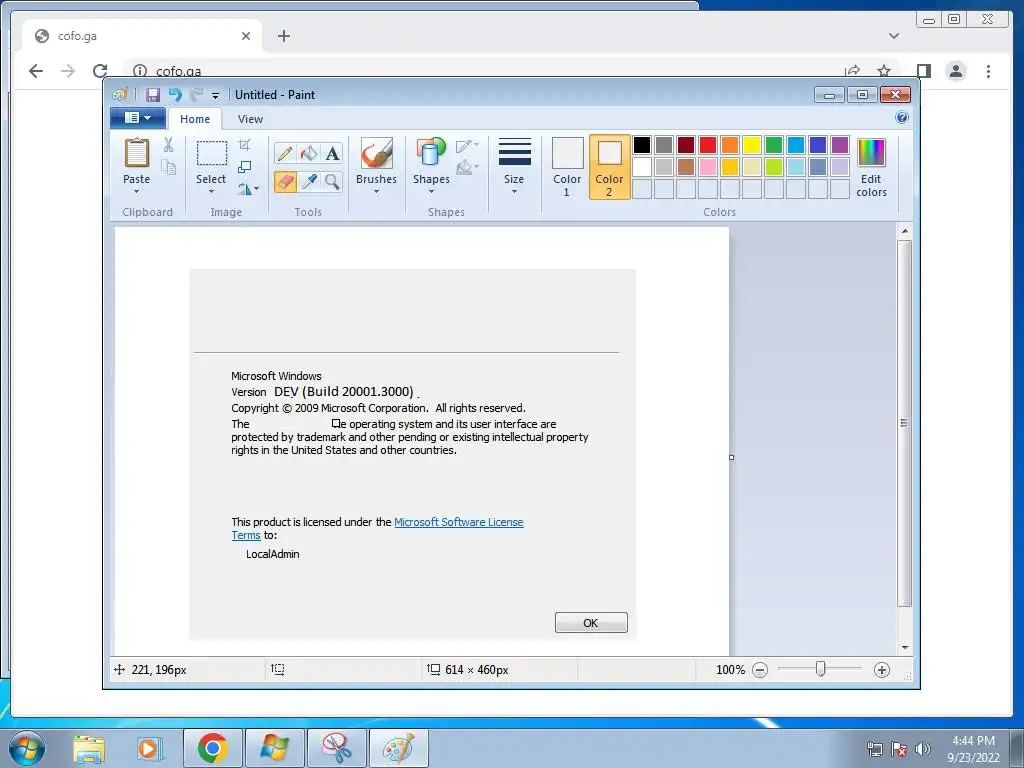1024x768 pixels.
Task: Click the Paste clipboard icon
Action: coord(136,153)
